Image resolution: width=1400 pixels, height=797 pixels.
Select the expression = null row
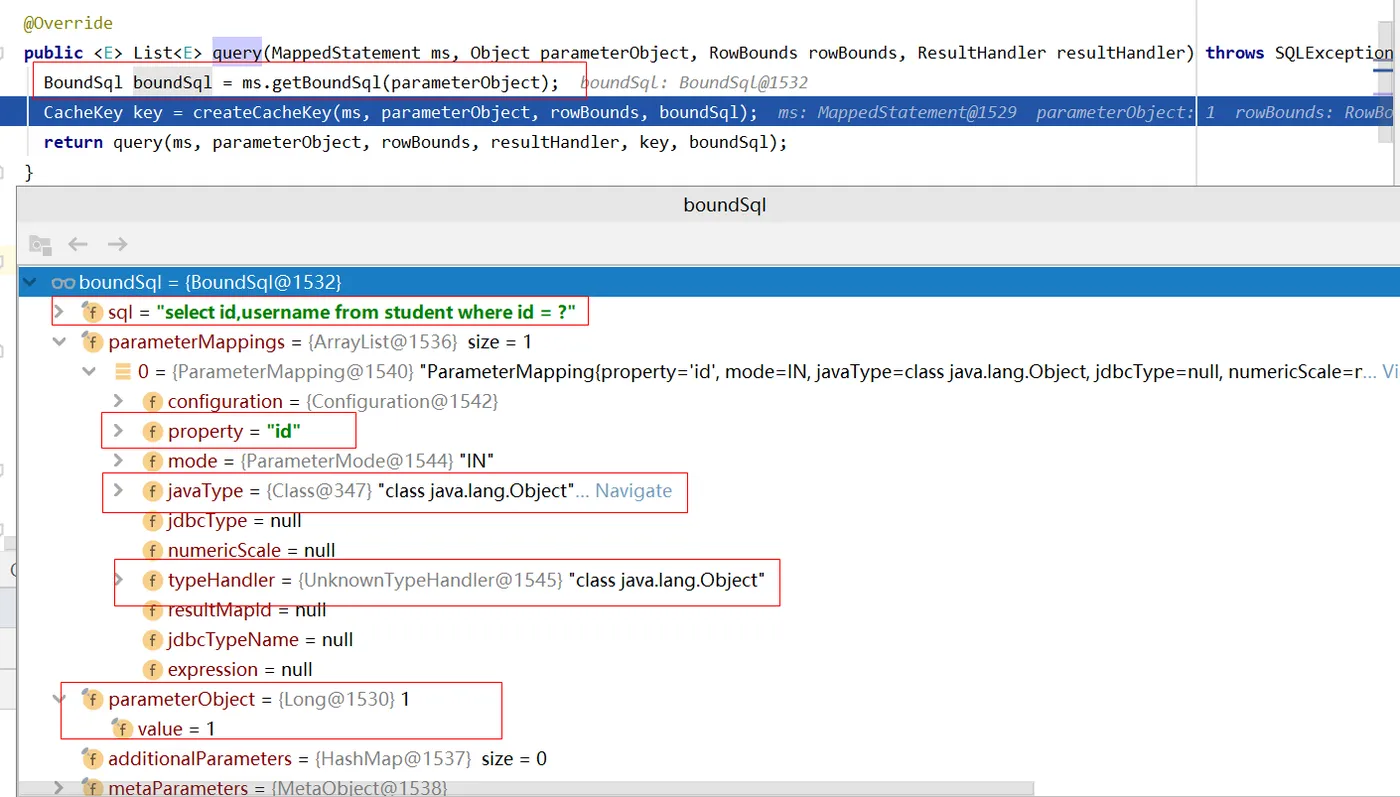click(707, 669)
